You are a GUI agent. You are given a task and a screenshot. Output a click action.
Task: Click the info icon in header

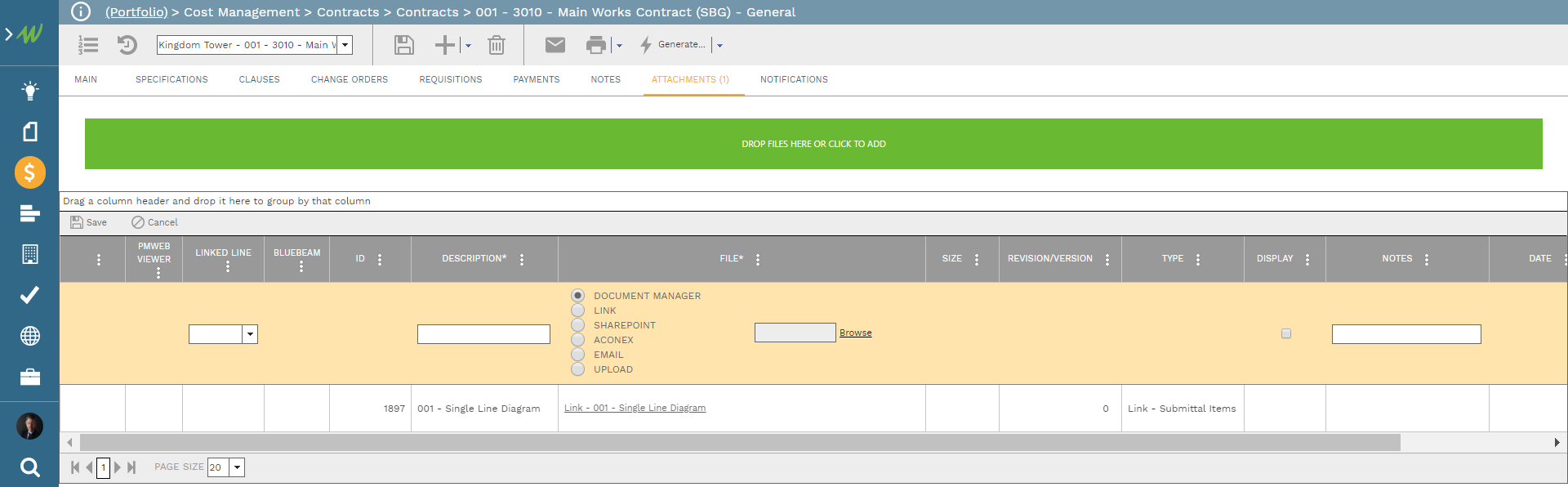click(81, 11)
